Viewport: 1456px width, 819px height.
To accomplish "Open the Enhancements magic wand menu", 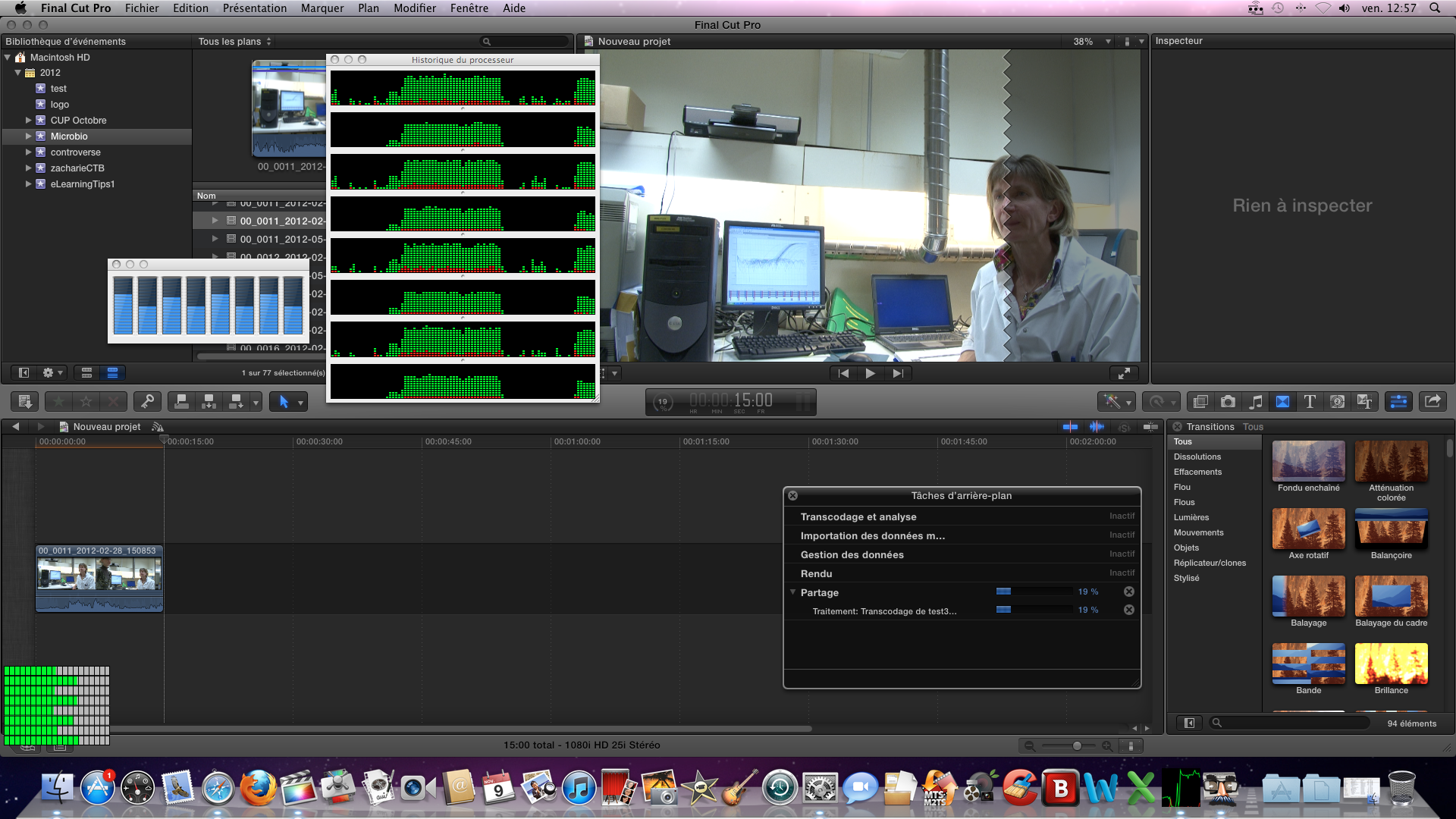I will tap(1116, 401).
